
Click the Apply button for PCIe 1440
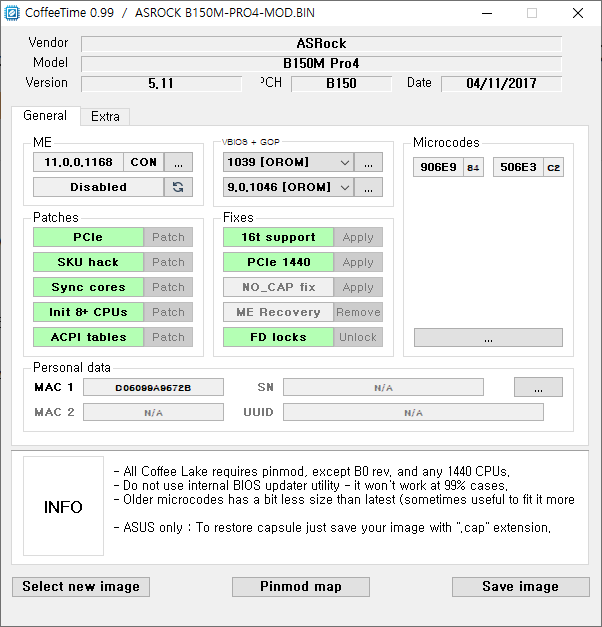click(358, 262)
